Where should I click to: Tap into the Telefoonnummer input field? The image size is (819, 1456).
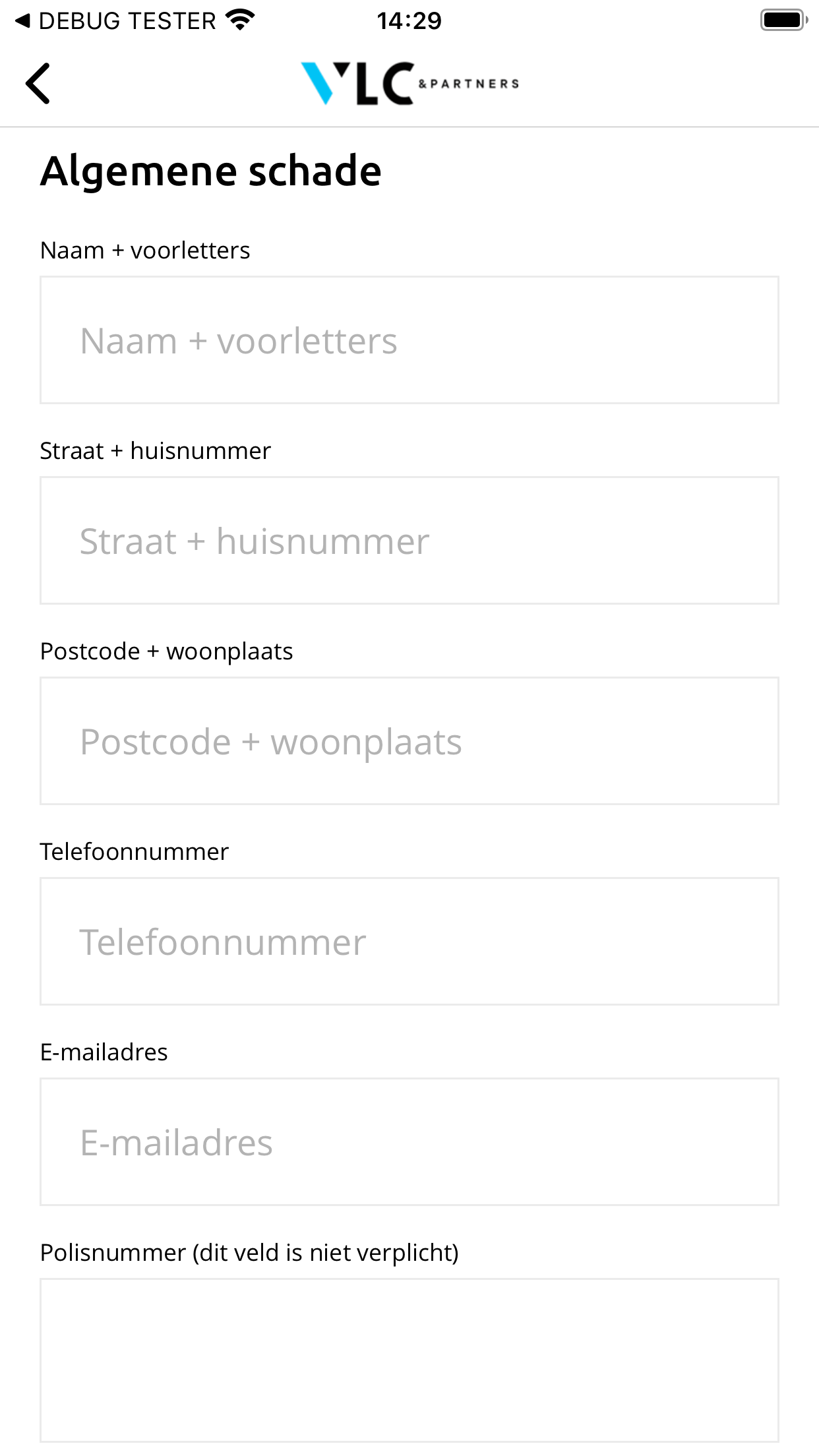(409, 942)
